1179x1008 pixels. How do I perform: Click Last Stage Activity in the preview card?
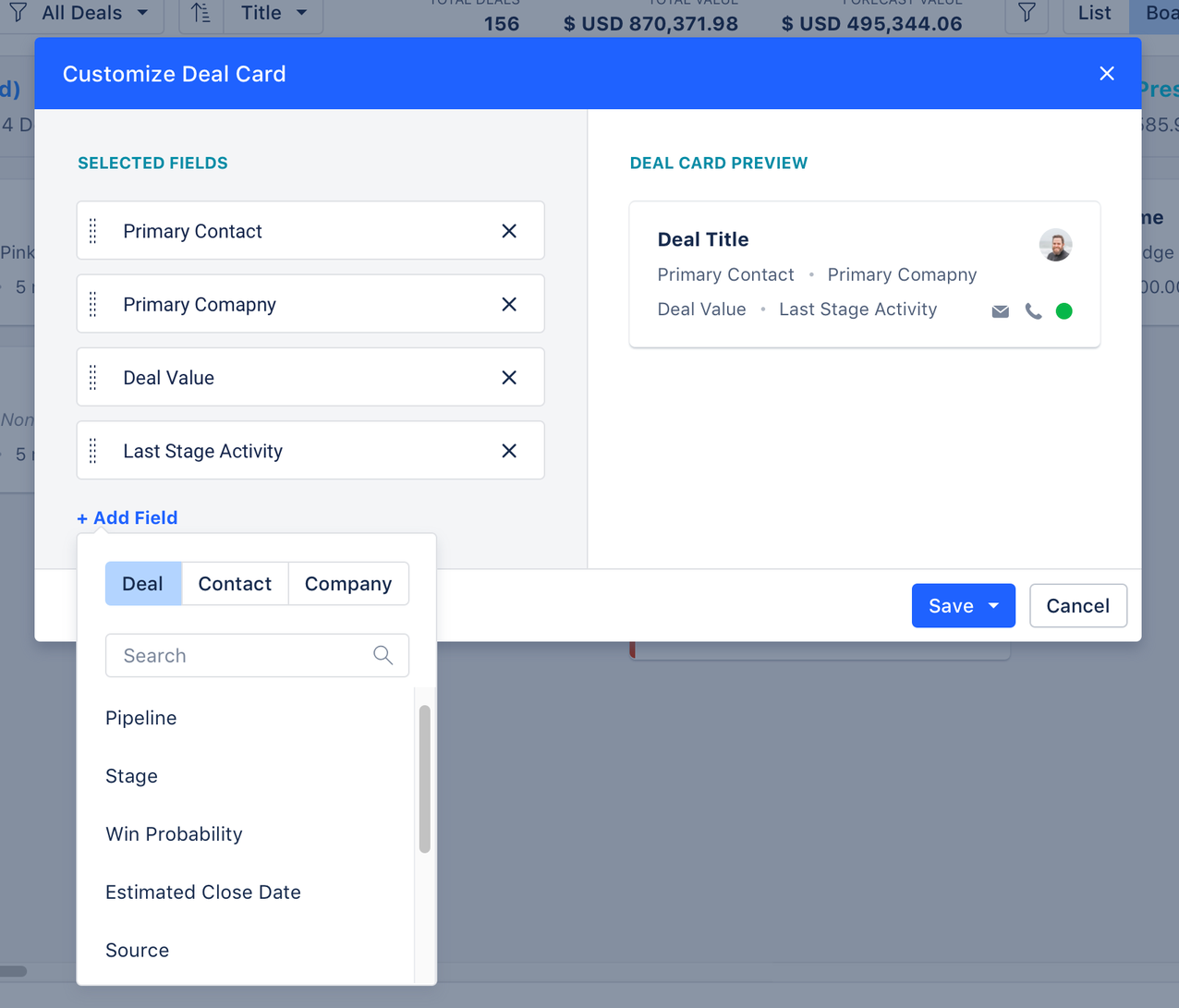tap(858, 310)
